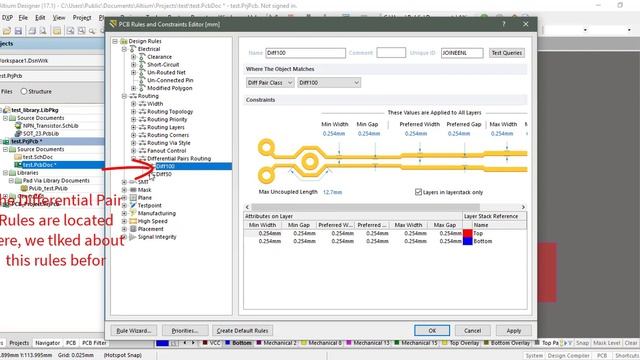Toggle Layers in layerstack only checkbox
Screen dimensions: 640x360
tap(418, 192)
